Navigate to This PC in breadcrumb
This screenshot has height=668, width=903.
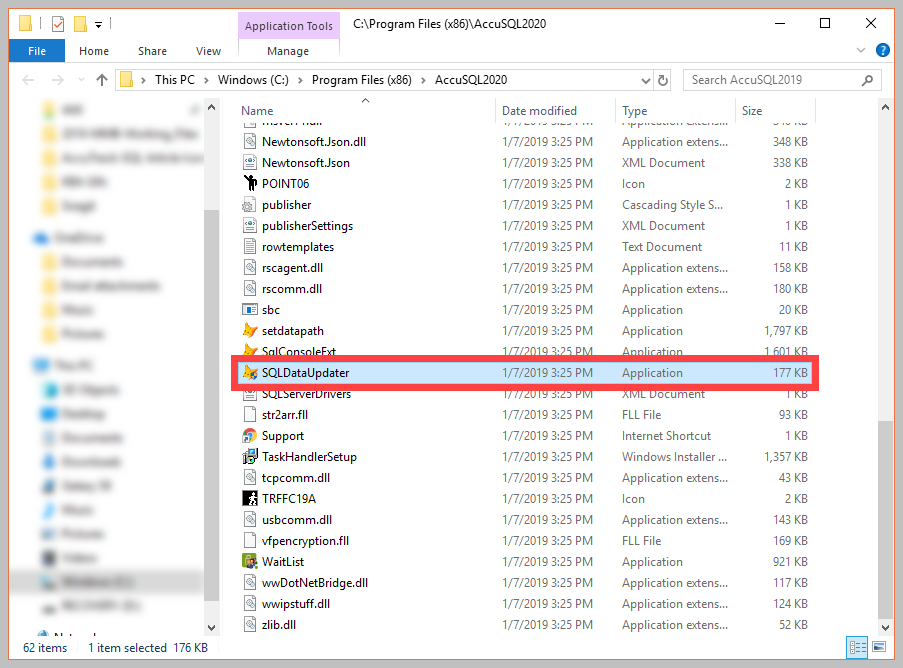pyautogui.click(x=174, y=80)
